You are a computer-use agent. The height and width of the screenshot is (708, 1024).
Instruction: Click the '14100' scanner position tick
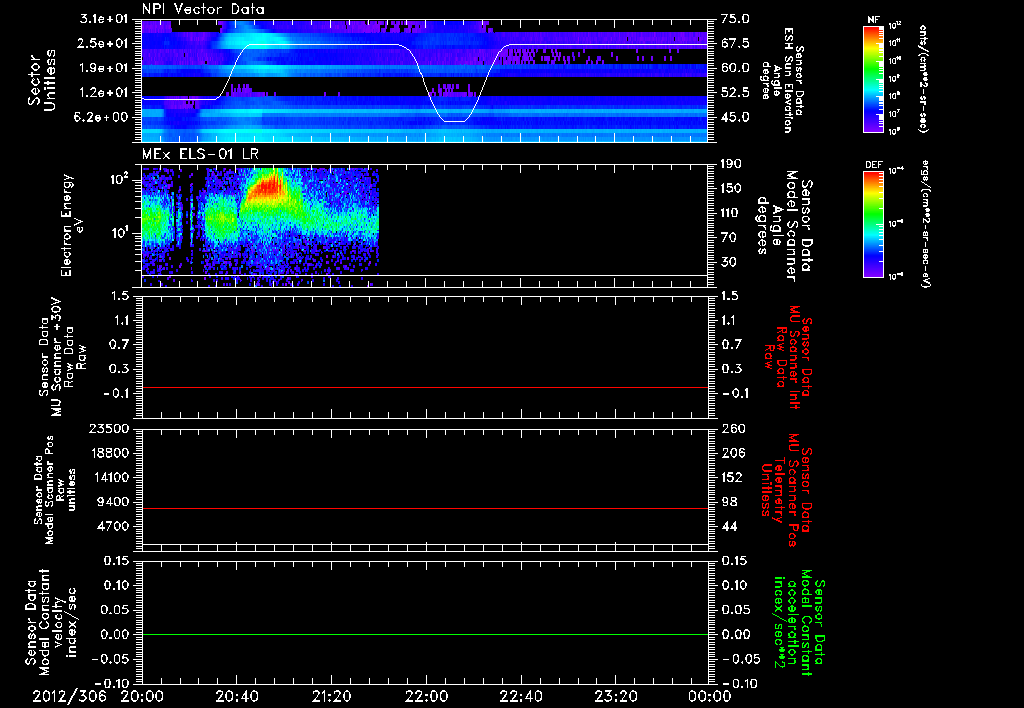111,477
